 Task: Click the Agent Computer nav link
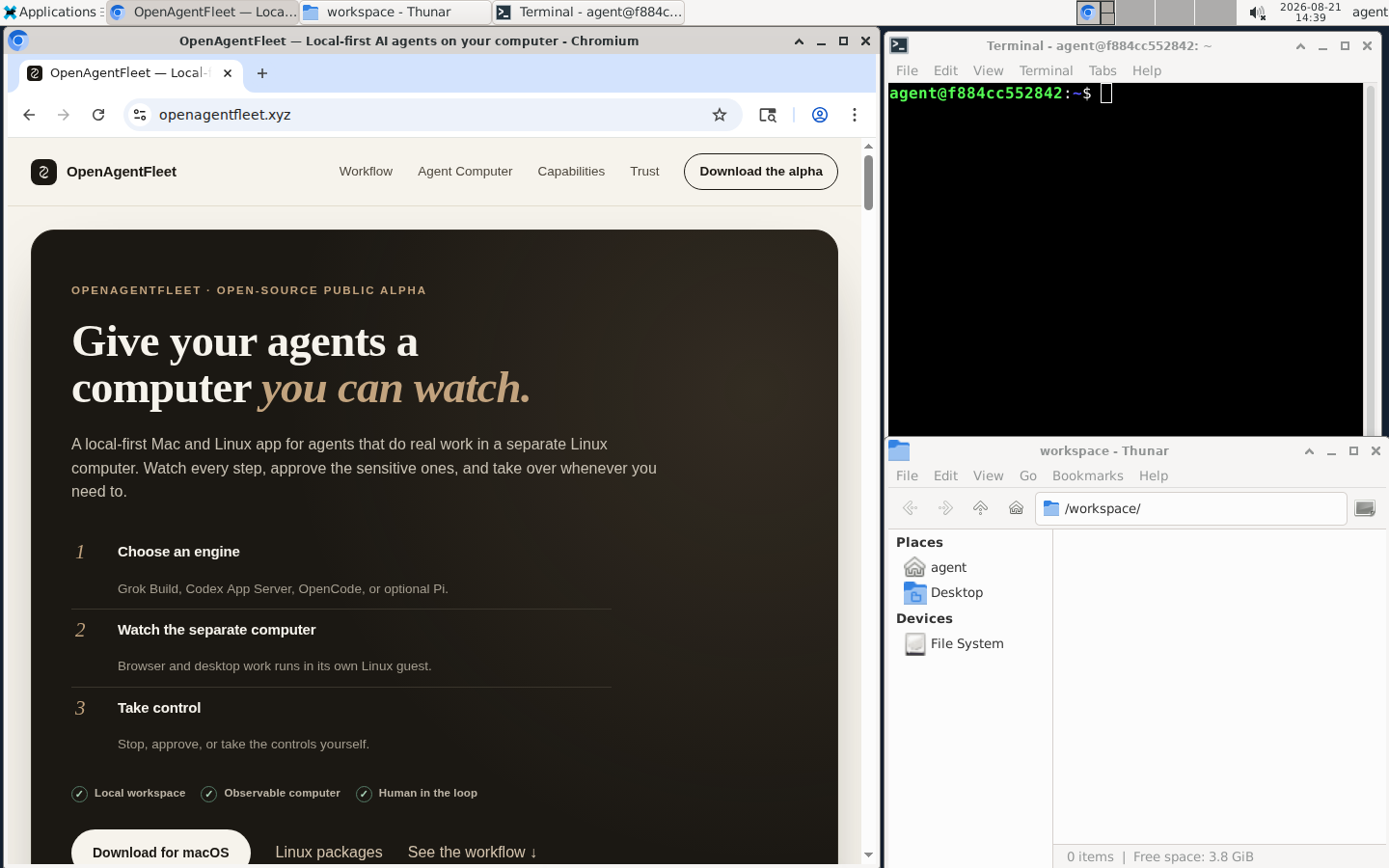[x=465, y=172]
